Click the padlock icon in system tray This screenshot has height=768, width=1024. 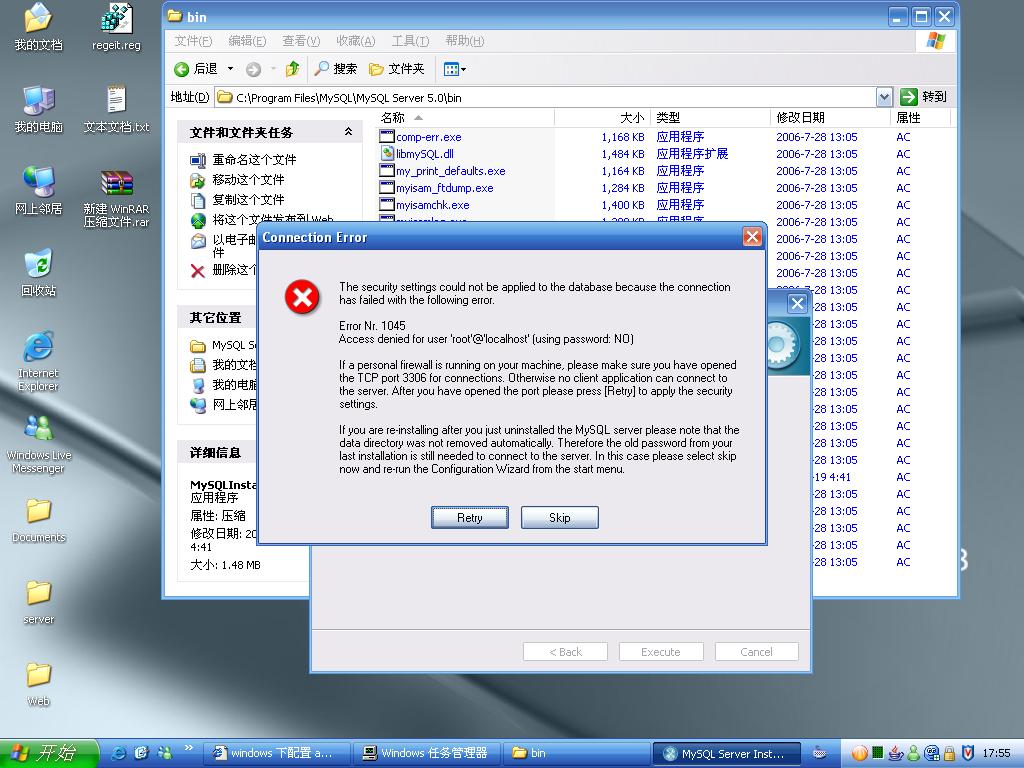pyautogui.click(x=949, y=753)
